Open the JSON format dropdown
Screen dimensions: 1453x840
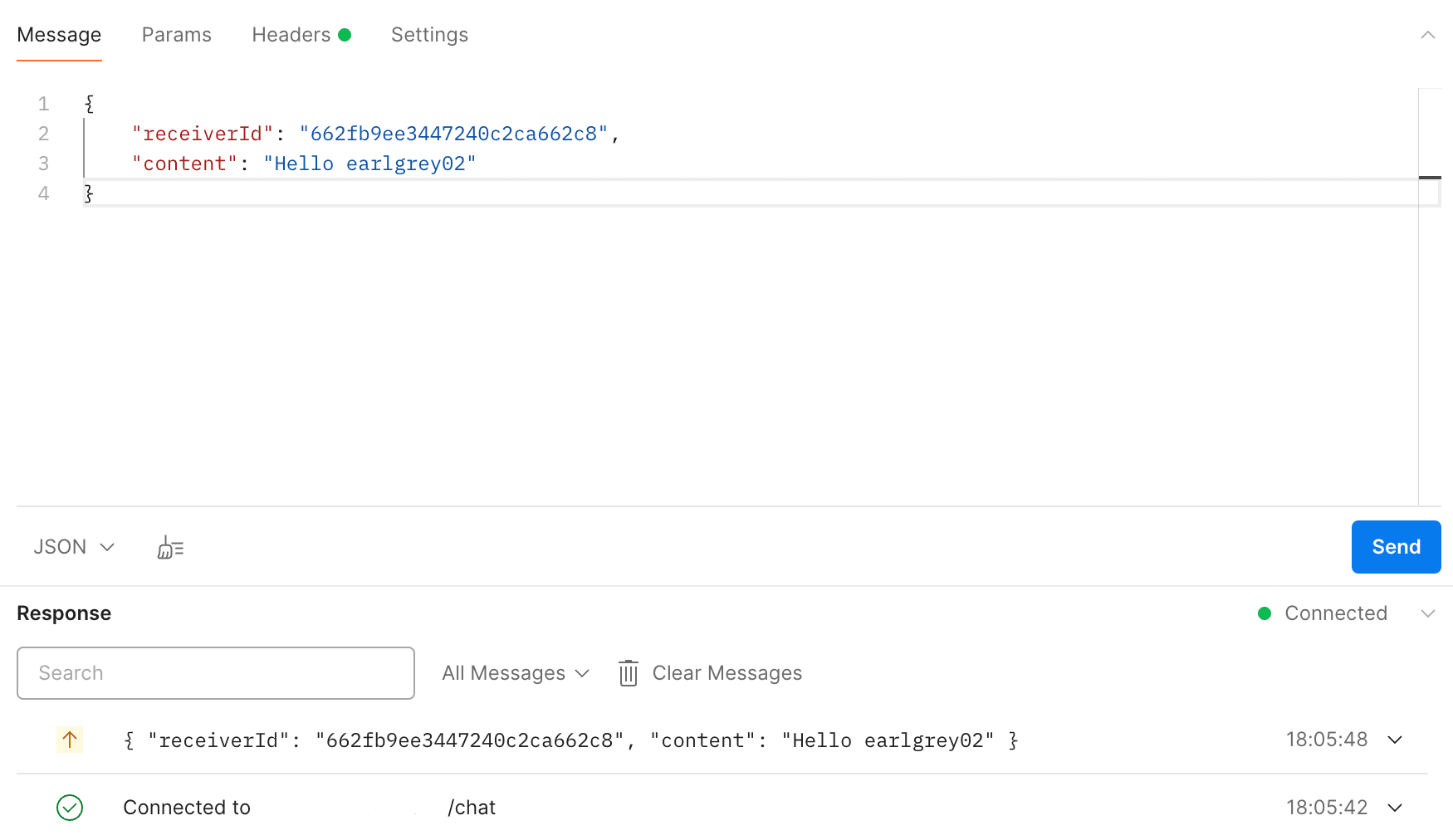(74, 547)
